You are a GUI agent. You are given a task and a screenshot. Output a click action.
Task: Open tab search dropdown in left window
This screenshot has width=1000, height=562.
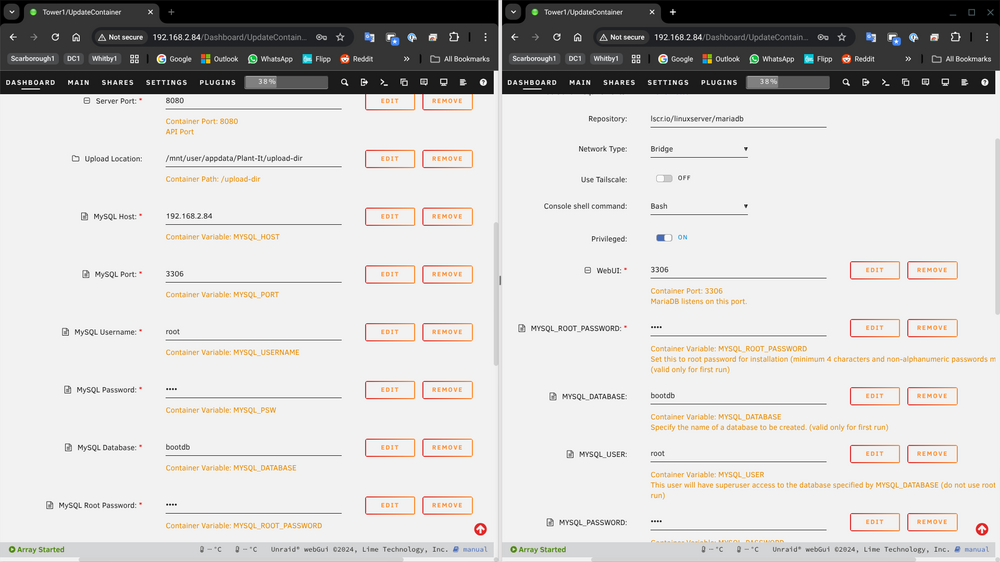coord(11,12)
